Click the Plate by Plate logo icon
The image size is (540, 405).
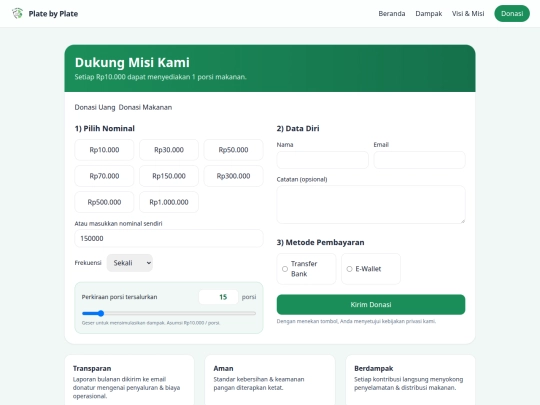click(x=17, y=13)
